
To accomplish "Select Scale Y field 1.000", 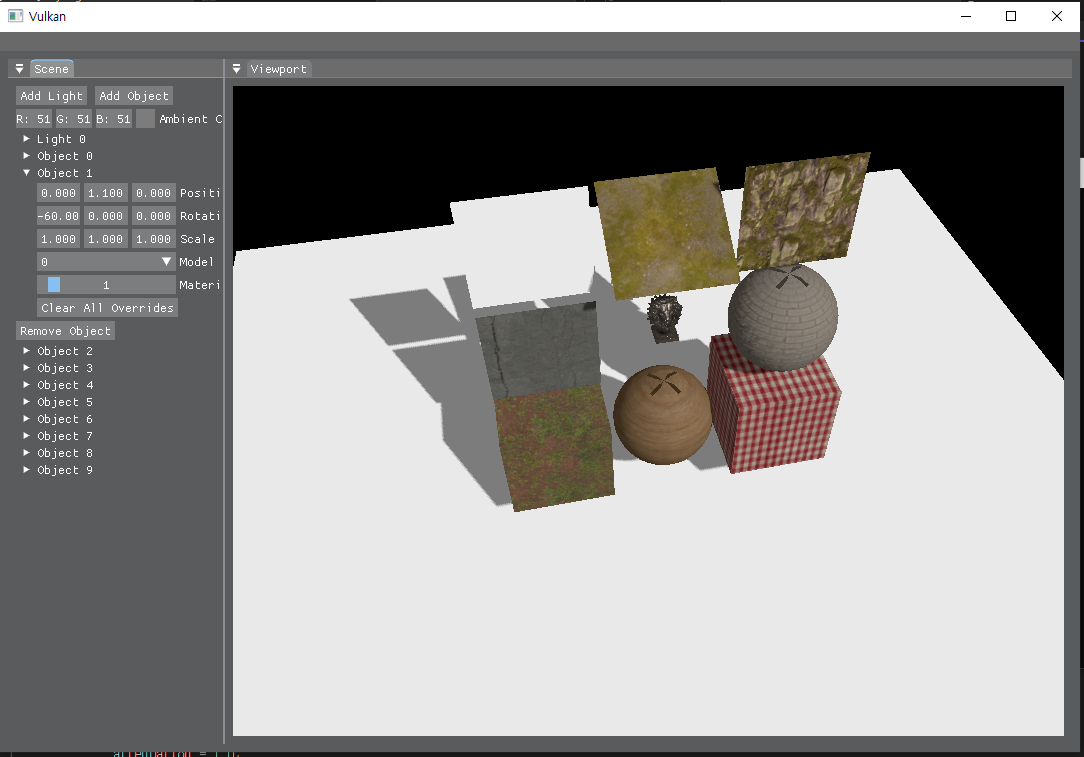I will tap(106, 239).
